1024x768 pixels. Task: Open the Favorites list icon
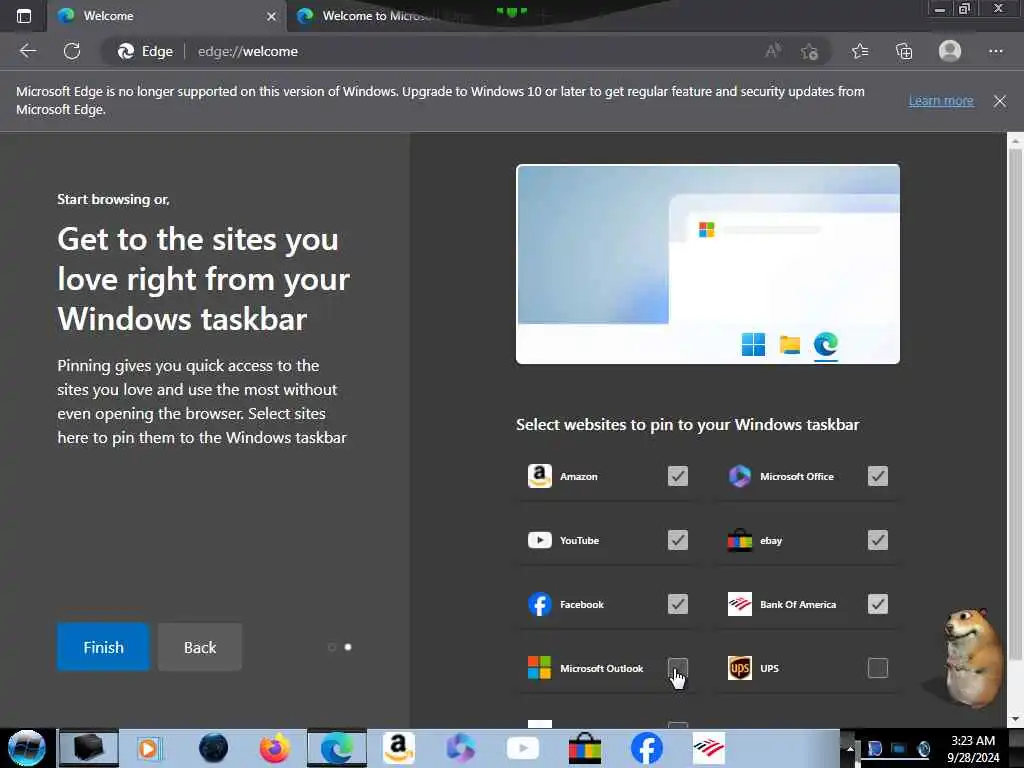[x=860, y=51]
